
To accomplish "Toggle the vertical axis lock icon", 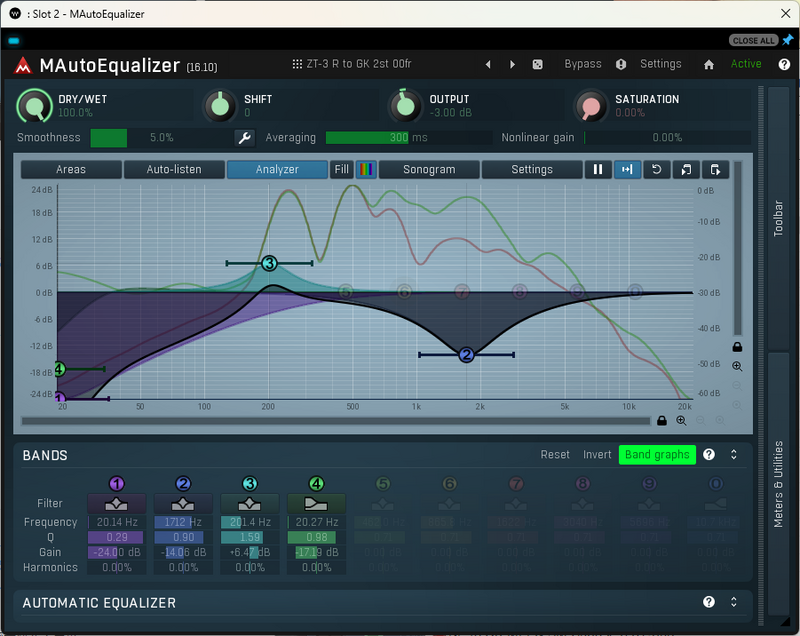I will pos(737,347).
